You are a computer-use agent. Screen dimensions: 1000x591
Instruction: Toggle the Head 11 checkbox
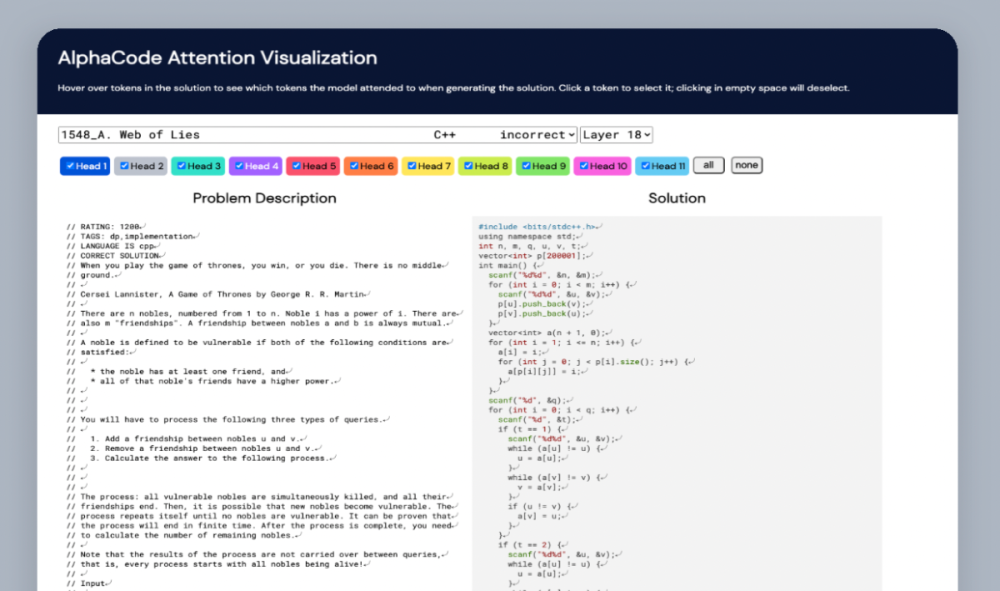tap(645, 166)
